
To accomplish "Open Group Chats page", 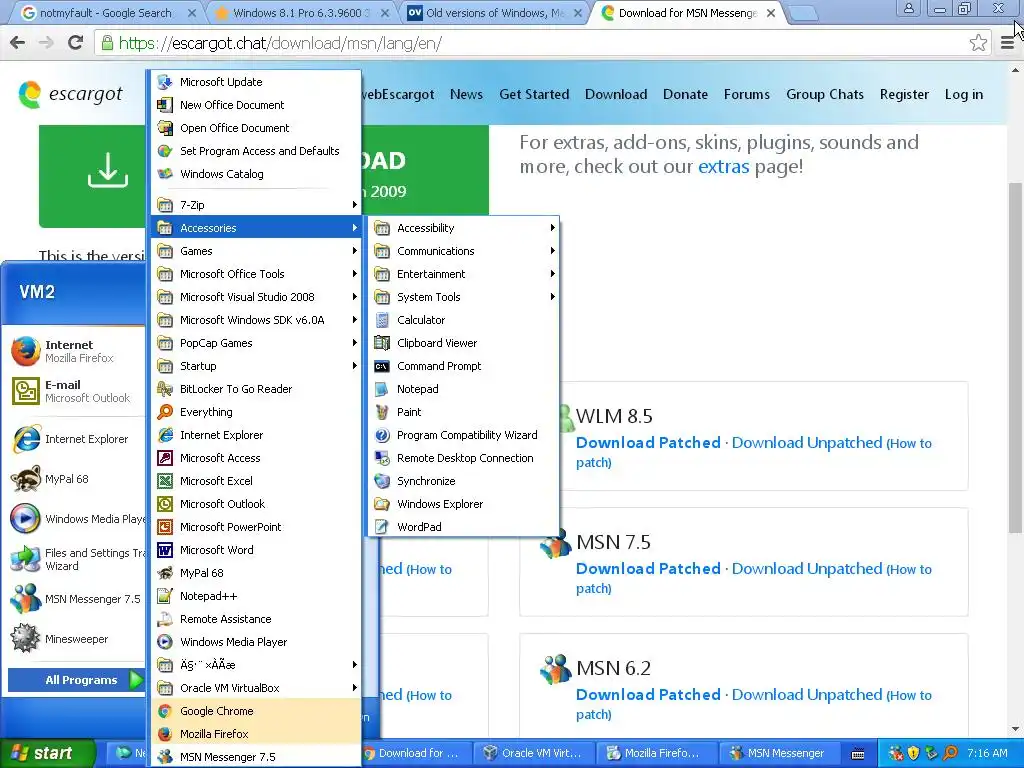I will click(825, 94).
